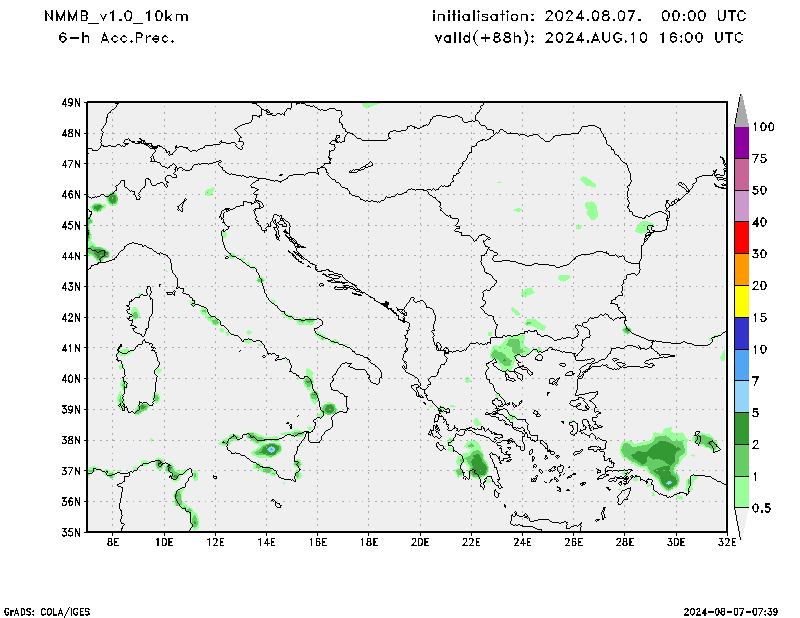
Task: Click the '49N' latitude axis label
Action: tap(71, 102)
